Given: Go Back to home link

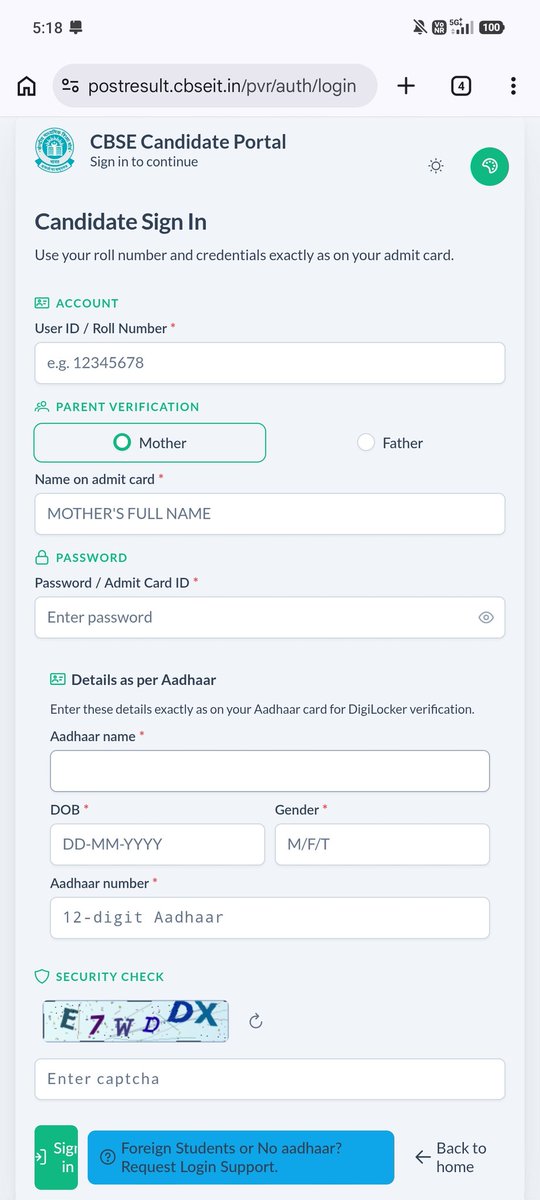Looking at the screenshot, I should [x=450, y=1158].
